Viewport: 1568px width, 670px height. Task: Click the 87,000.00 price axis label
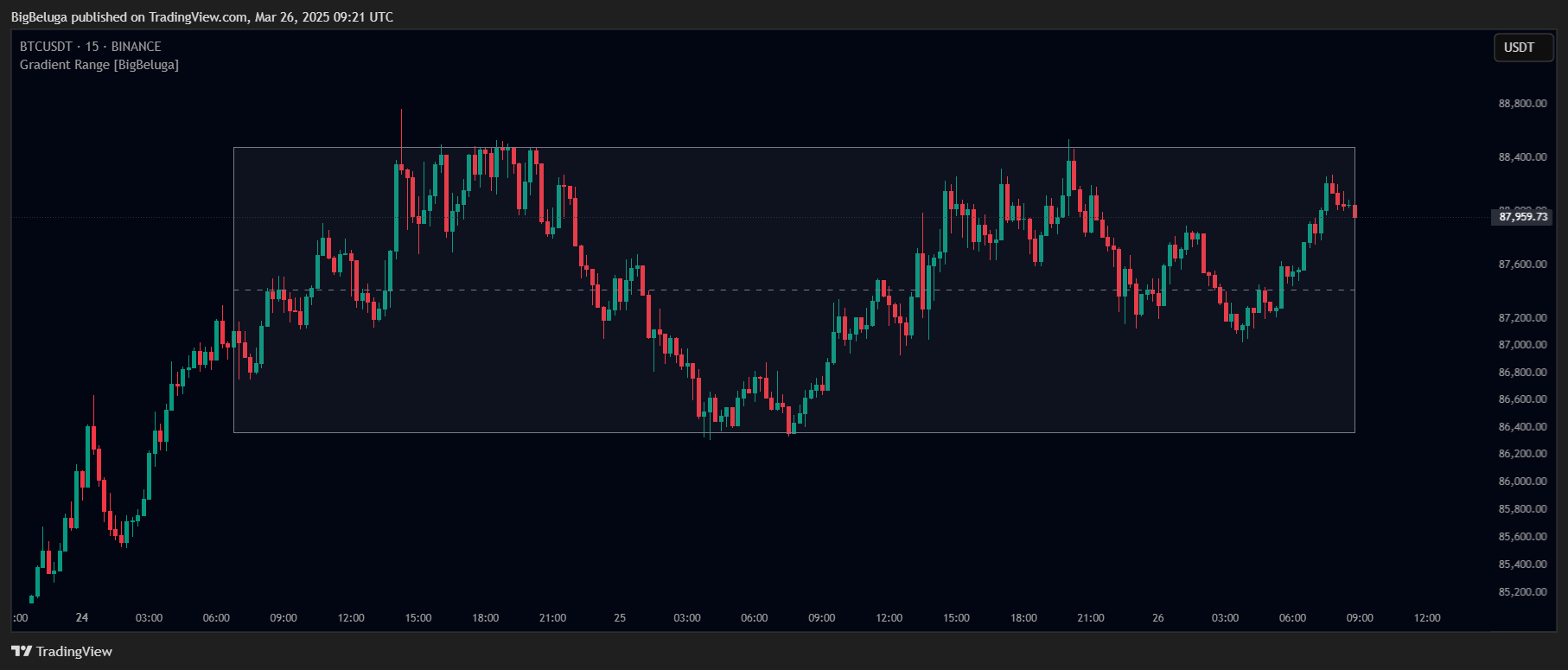[1522, 345]
